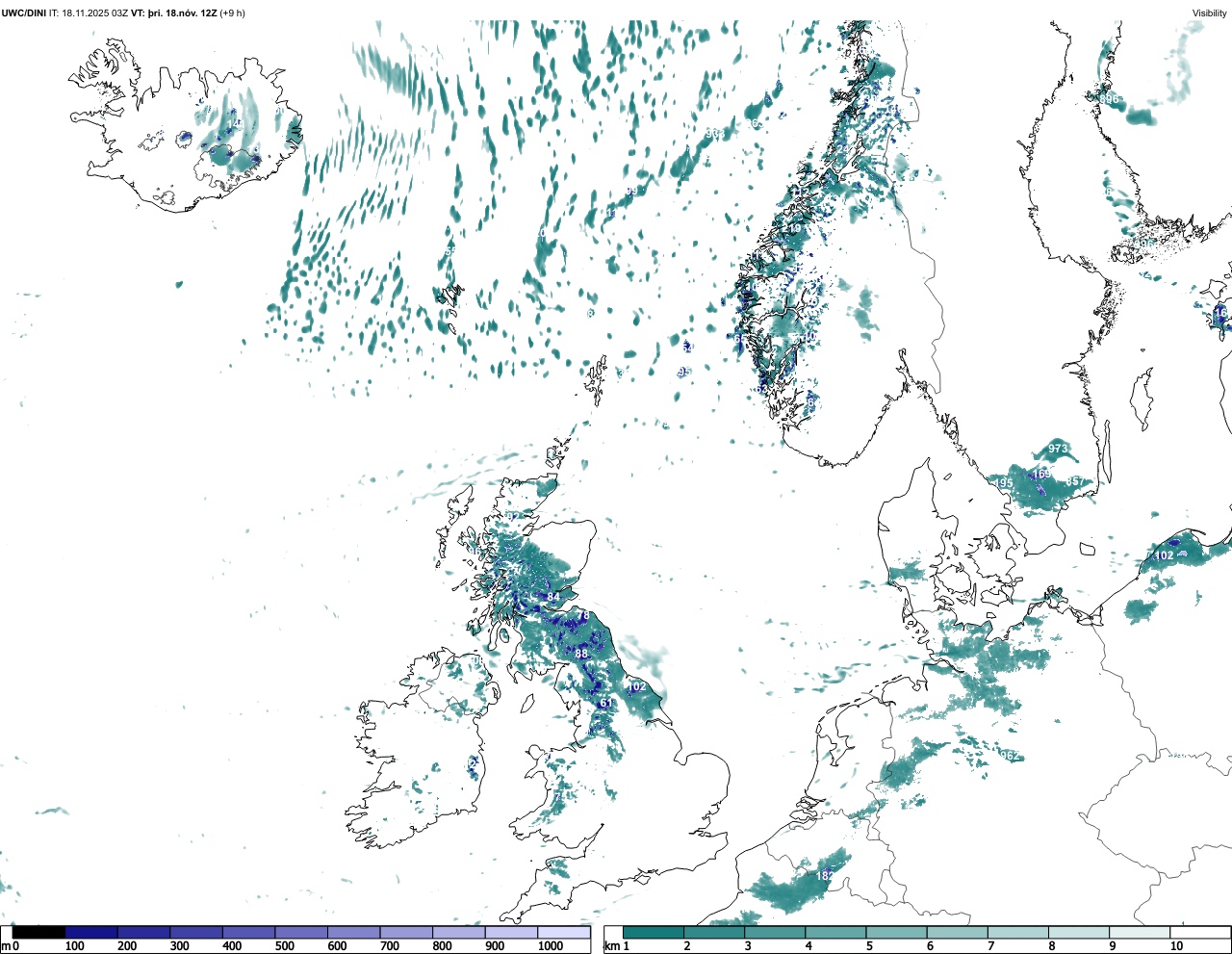Click the '973' value over southern Sweden
1232x954 pixels.
[x=1058, y=449]
